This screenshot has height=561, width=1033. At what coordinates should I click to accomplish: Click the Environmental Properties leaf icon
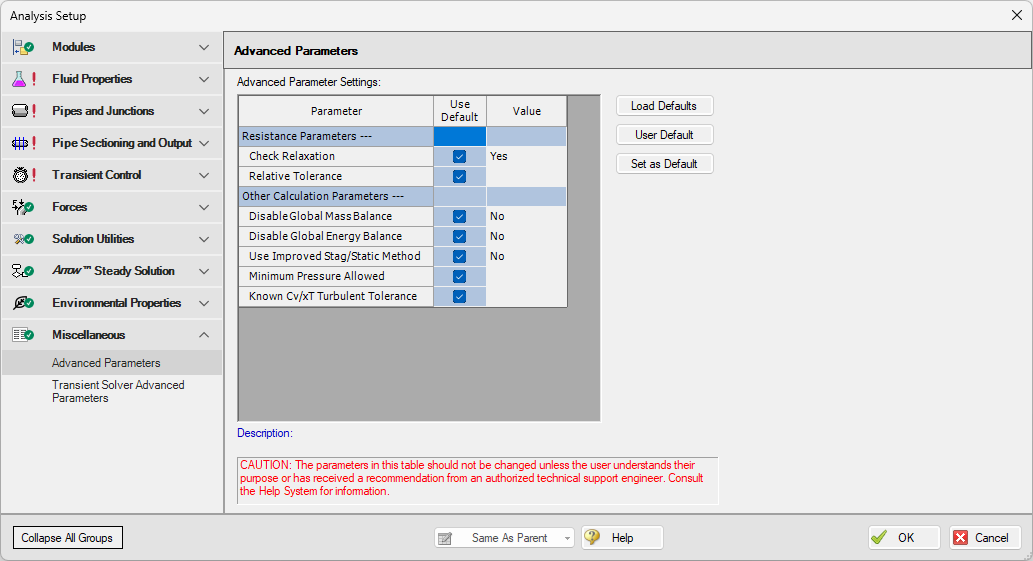coord(23,303)
